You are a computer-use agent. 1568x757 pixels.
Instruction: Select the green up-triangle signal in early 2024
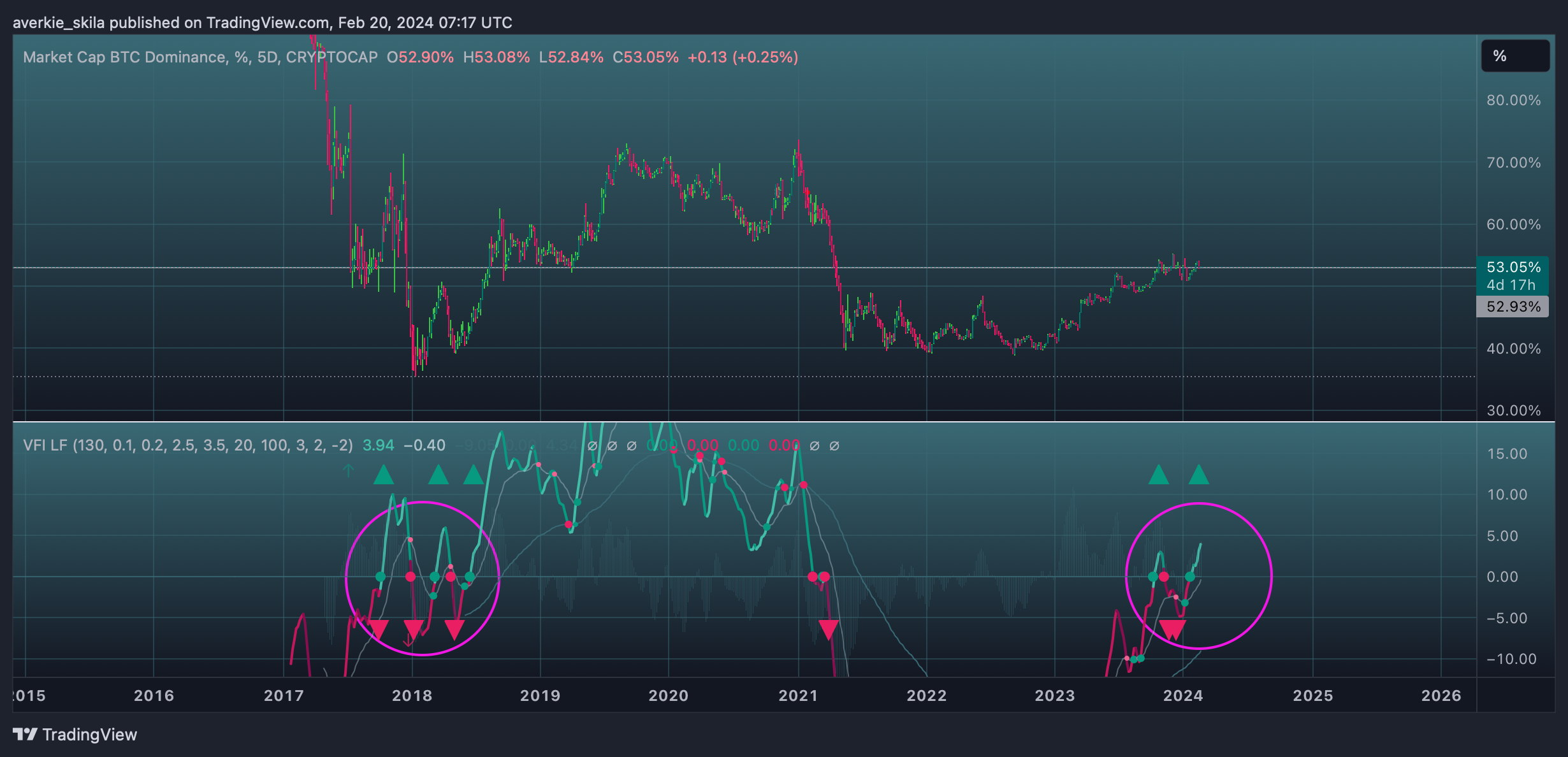pos(1199,475)
